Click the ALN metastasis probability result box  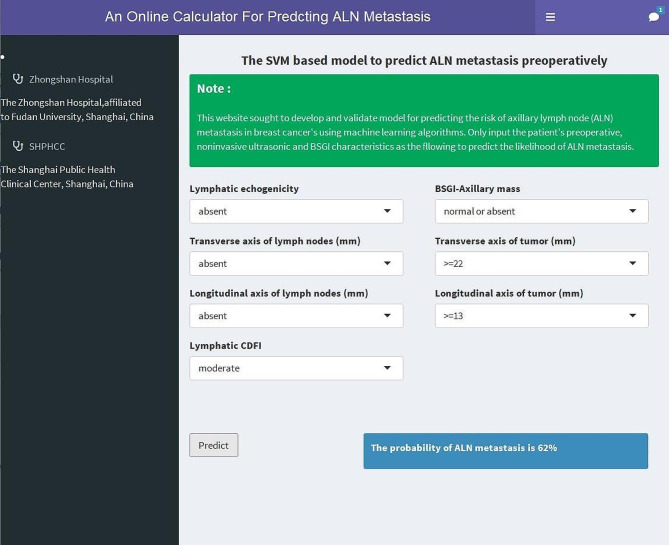coord(506,451)
